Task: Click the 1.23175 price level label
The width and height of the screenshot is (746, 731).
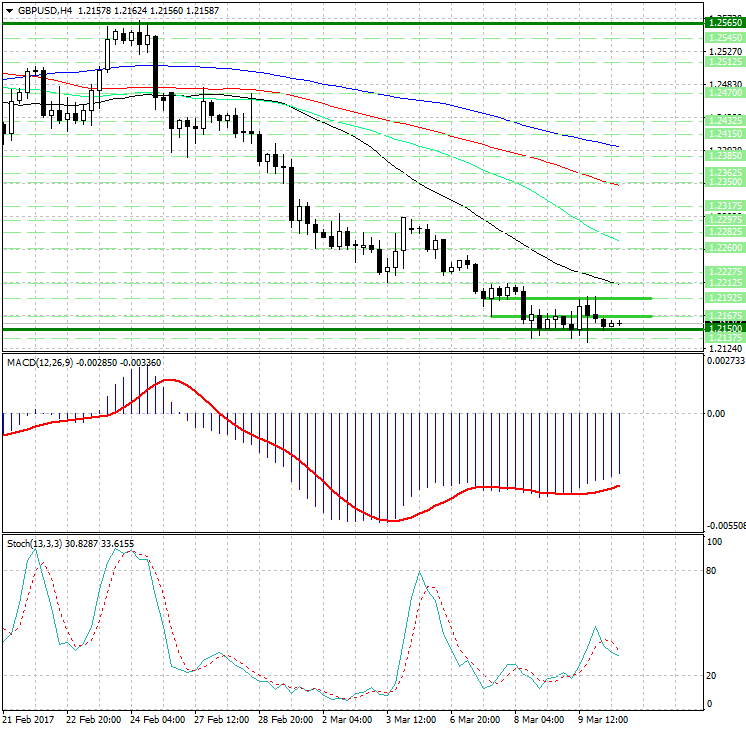Action: pyautogui.click(x=725, y=206)
